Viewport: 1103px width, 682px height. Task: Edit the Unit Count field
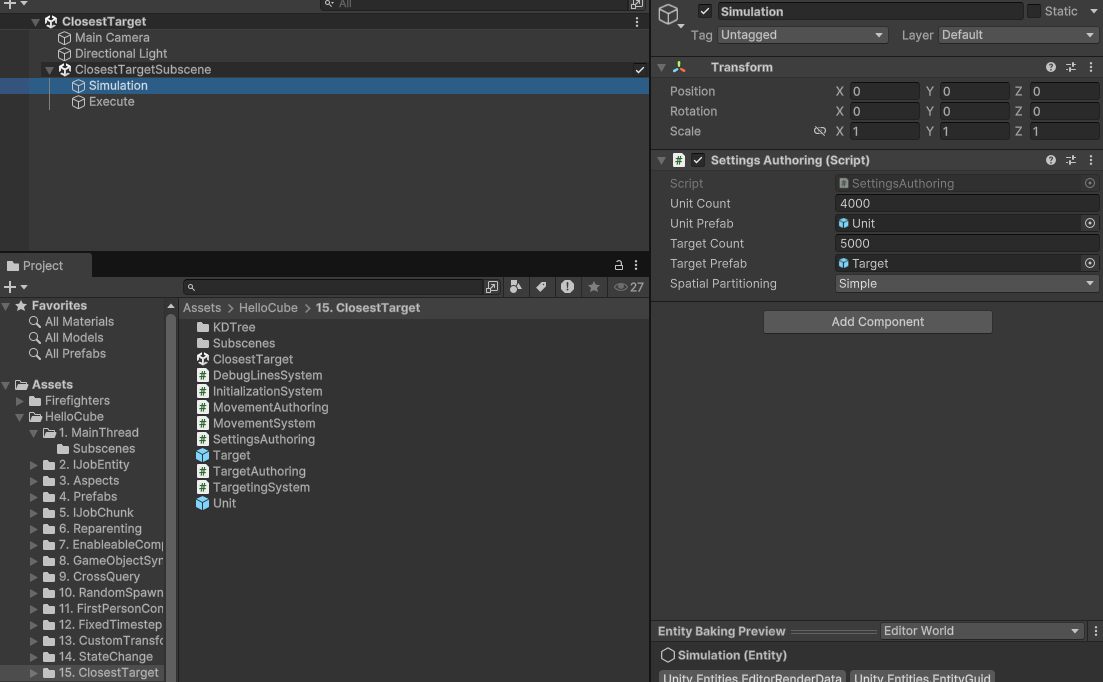(x=967, y=204)
